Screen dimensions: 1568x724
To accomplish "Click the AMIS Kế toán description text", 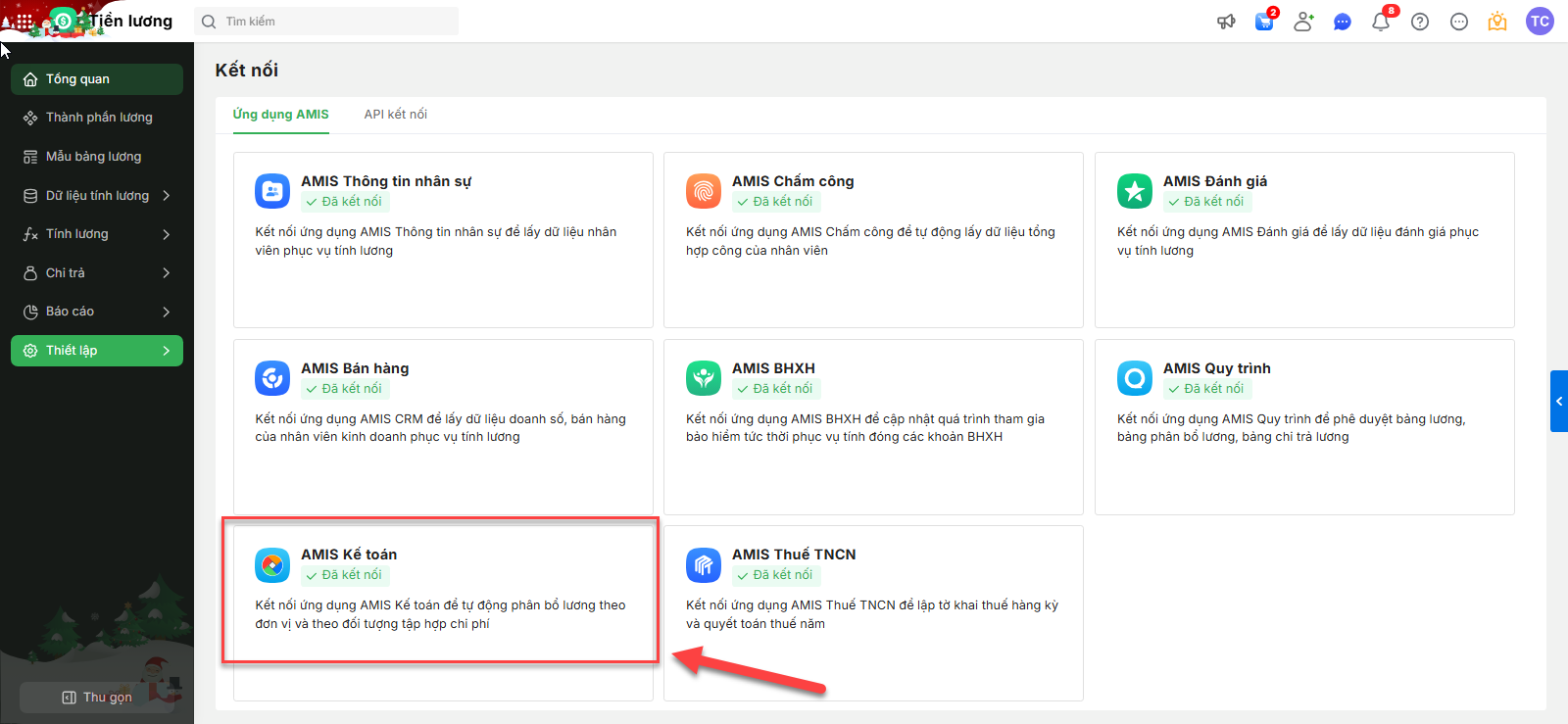I will pos(440,614).
